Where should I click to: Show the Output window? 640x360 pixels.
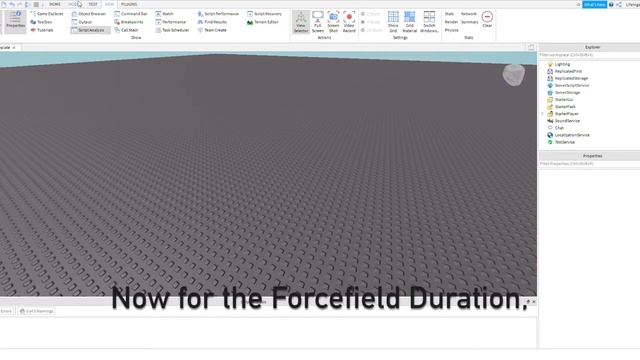pyautogui.click(x=82, y=22)
